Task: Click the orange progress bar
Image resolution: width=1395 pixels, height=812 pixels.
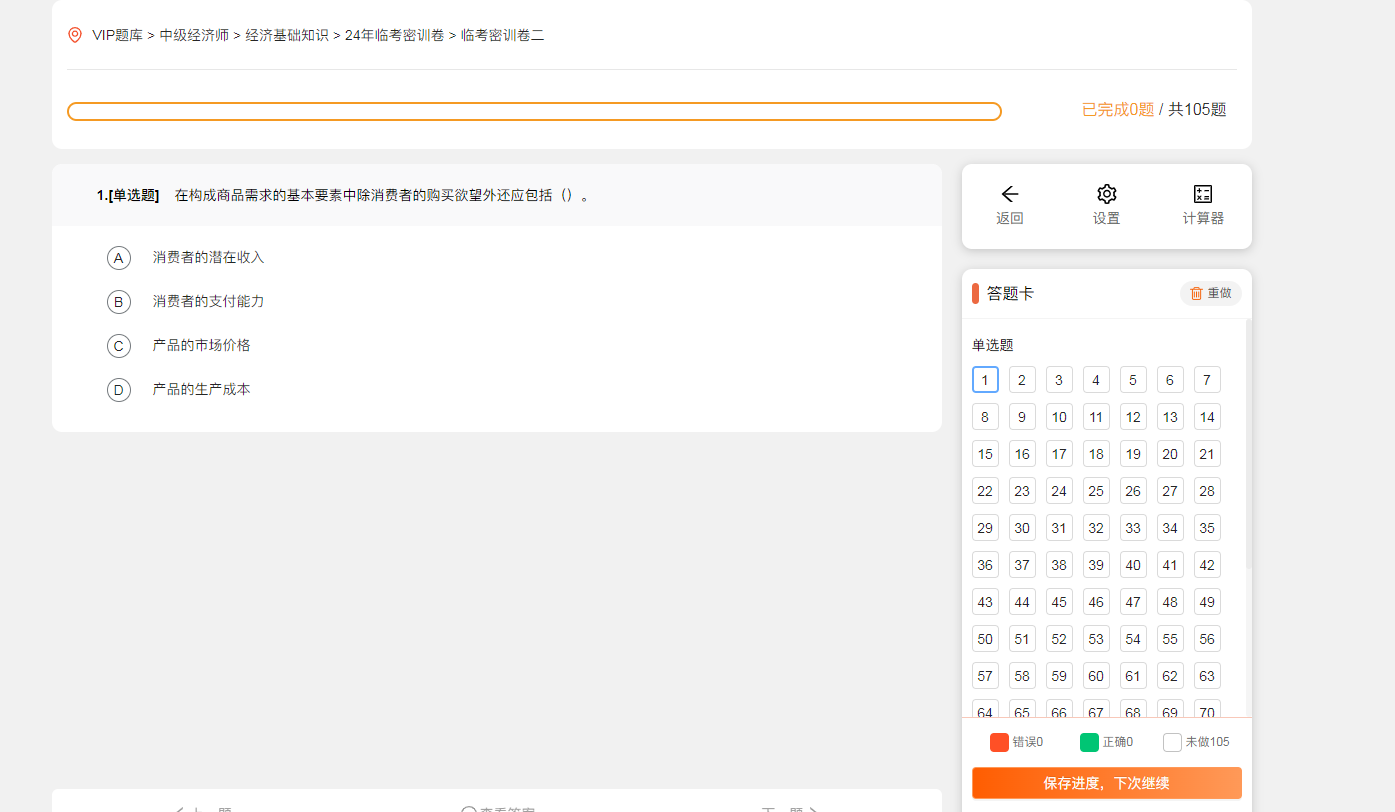Action: click(534, 111)
